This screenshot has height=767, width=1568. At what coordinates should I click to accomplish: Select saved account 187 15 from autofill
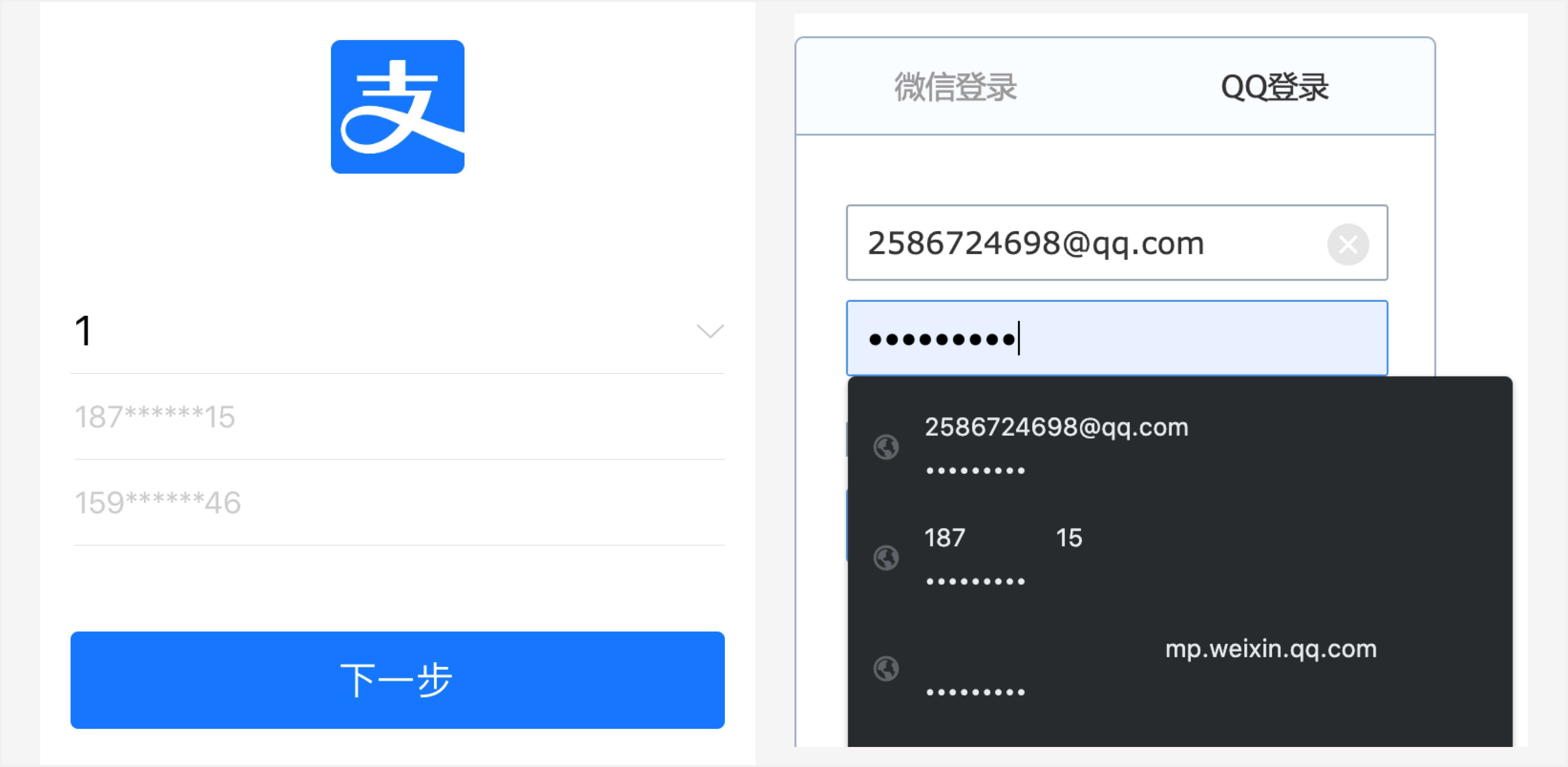[x=1179, y=557]
